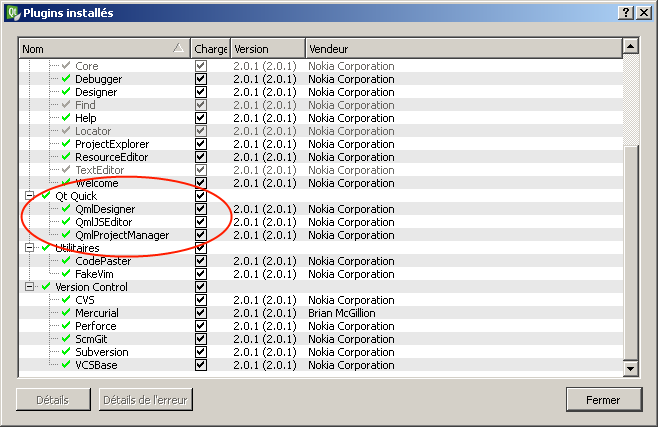Collapse the Qt Quick tree group
The height and width of the screenshot is (427, 658).
[30, 196]
